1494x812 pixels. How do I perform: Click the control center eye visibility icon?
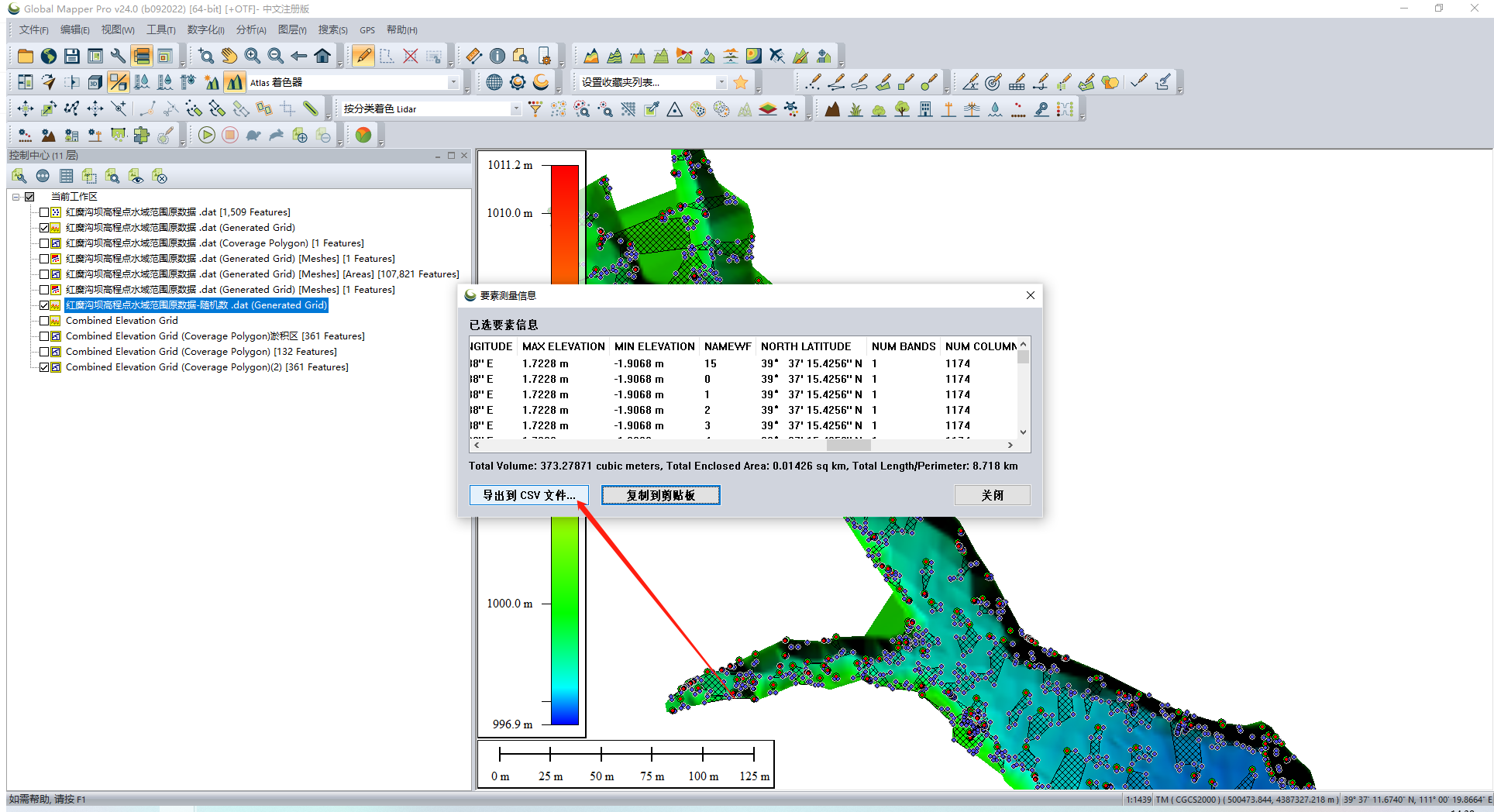pos(136,177)
